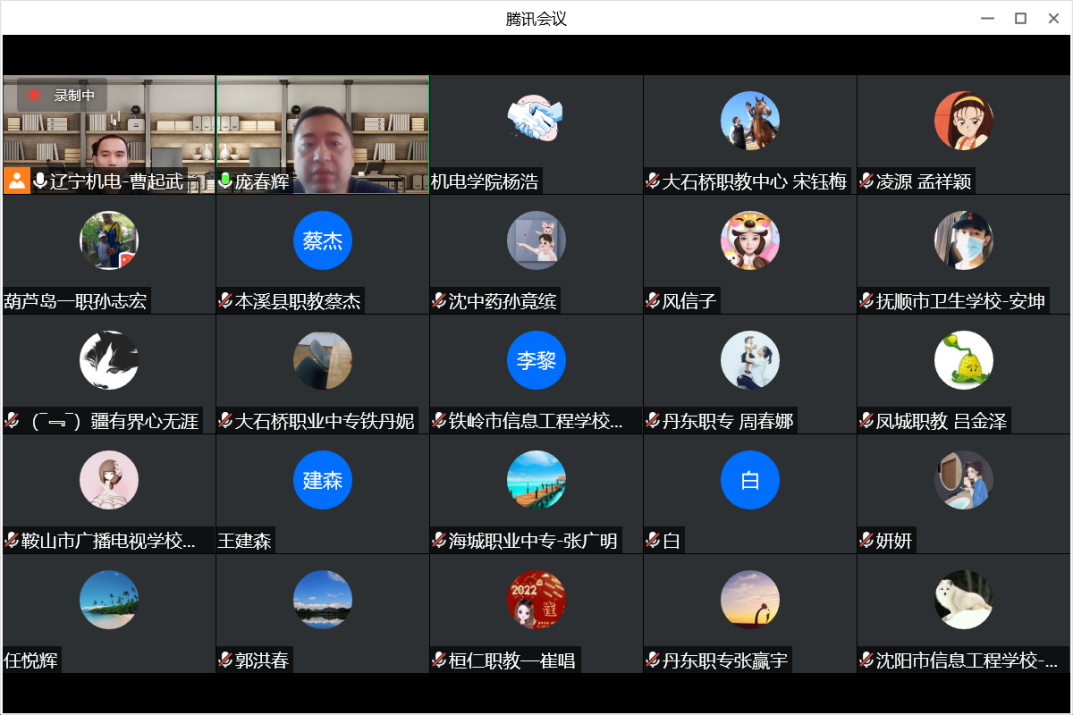Maximize the 腾讯会议 window
The image size is (1073, 715).
[x=1020, y=18]
